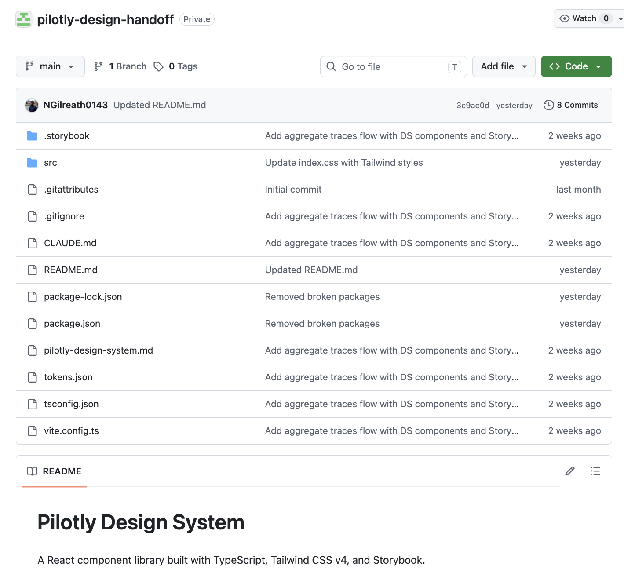Focus the Go to file search field

[393, 66]
